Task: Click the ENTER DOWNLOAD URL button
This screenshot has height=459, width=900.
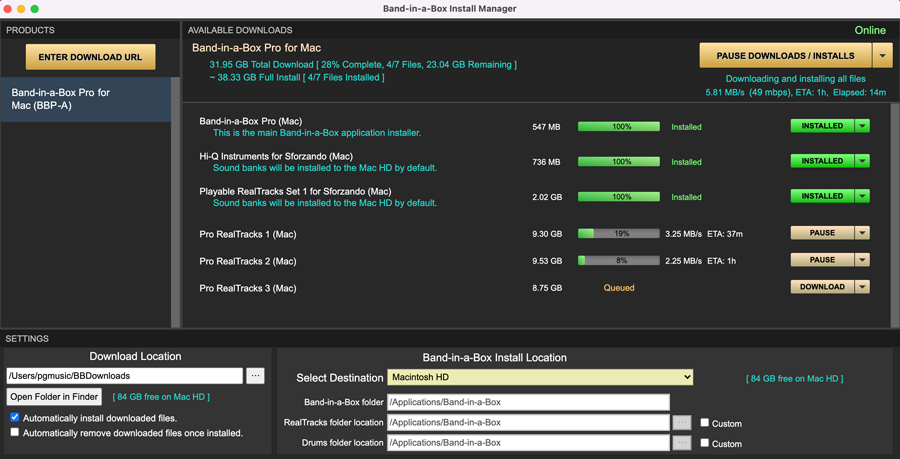Action: 90,57
